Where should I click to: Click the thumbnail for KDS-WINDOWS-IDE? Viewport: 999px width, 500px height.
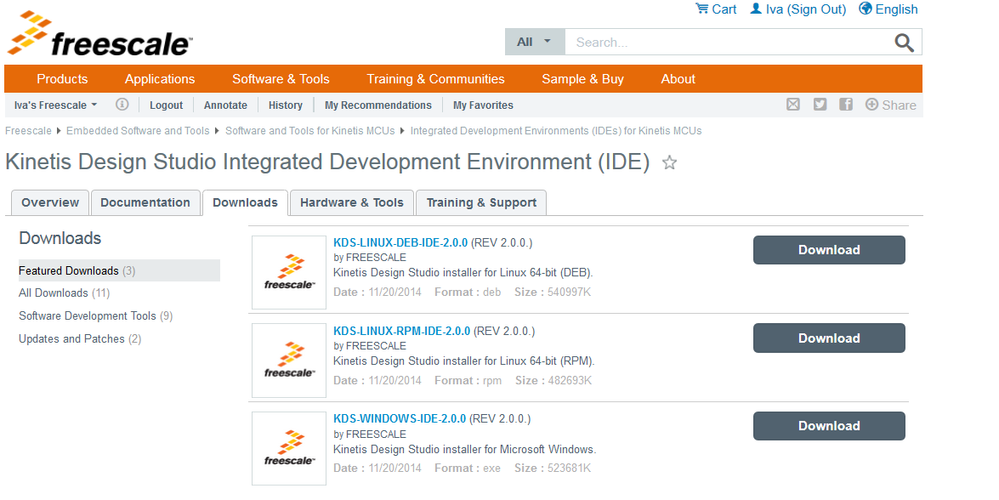point(289,448)
